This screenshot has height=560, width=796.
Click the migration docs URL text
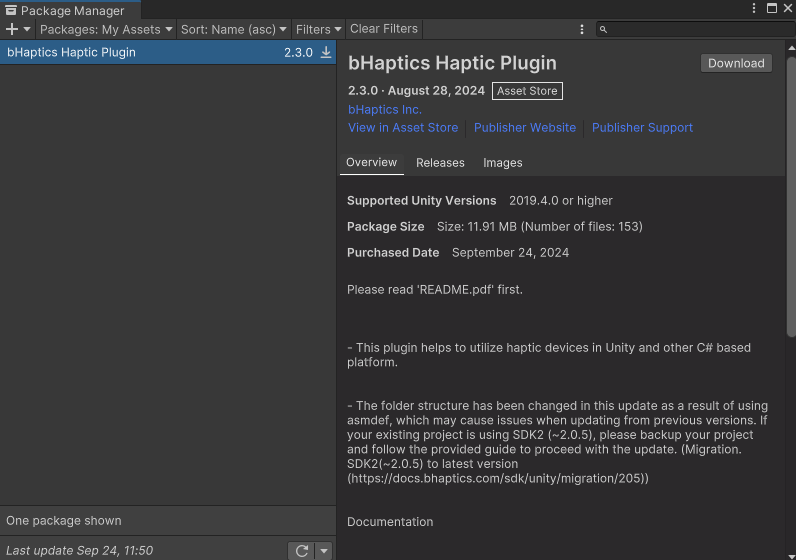click(498, 478)
